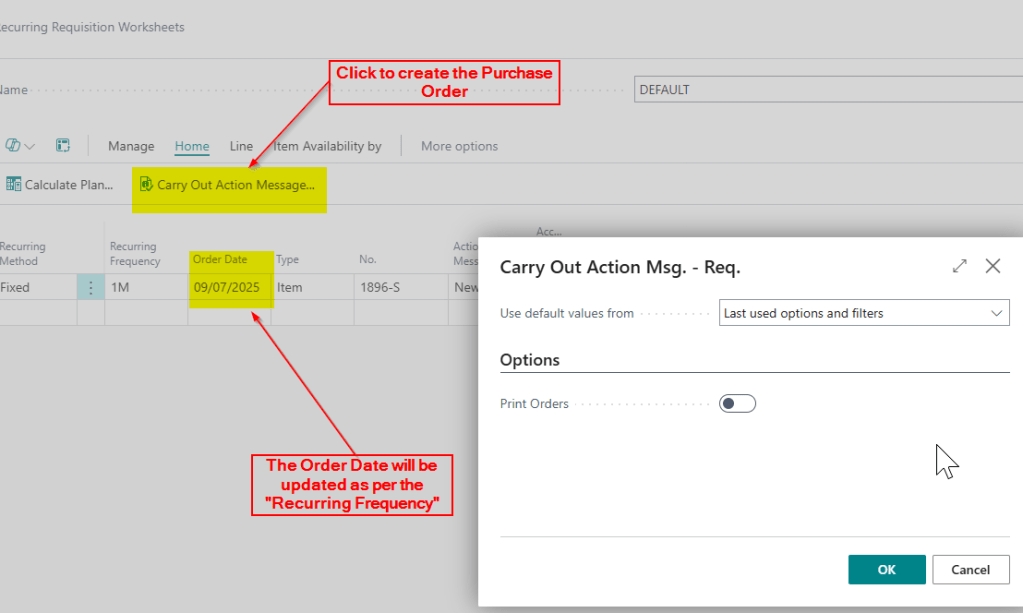
Task: Open the Copilot icon dropdown
Action: pyautogui.click(x=20, y=146)
